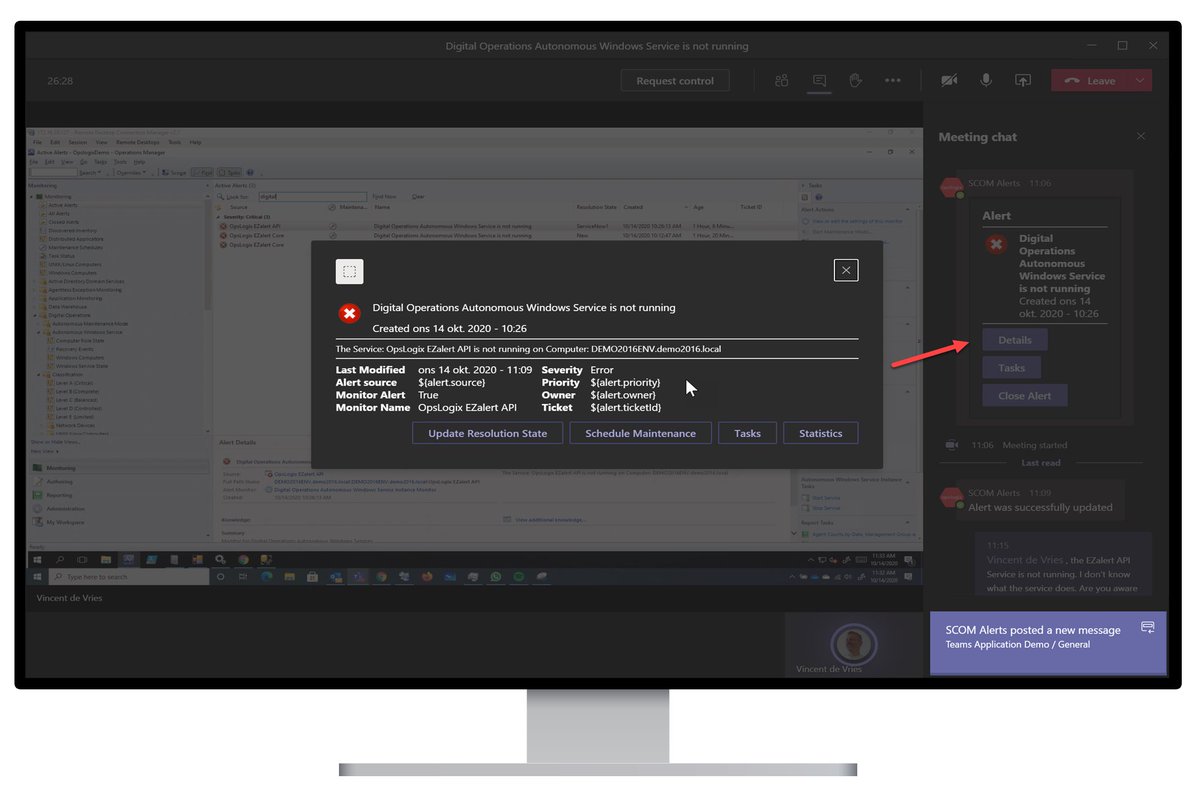The height and width of the screenshot is (790, 1200).
Task: Click the Teams icon on lower taskbar
Action: click(358, 577)
